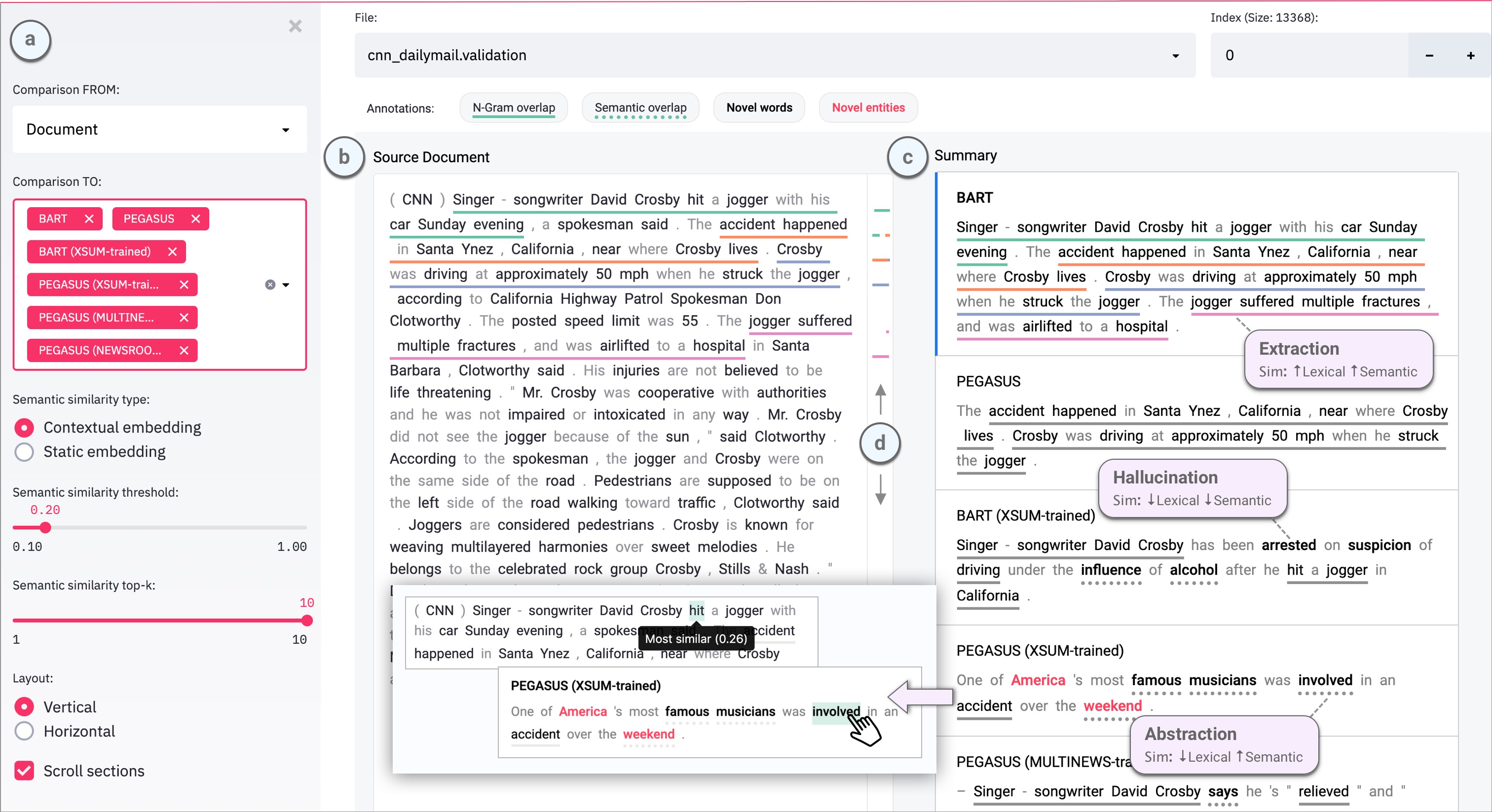
Task: Adjust the semantic similarity threshold slider
Action: [45, 528]
